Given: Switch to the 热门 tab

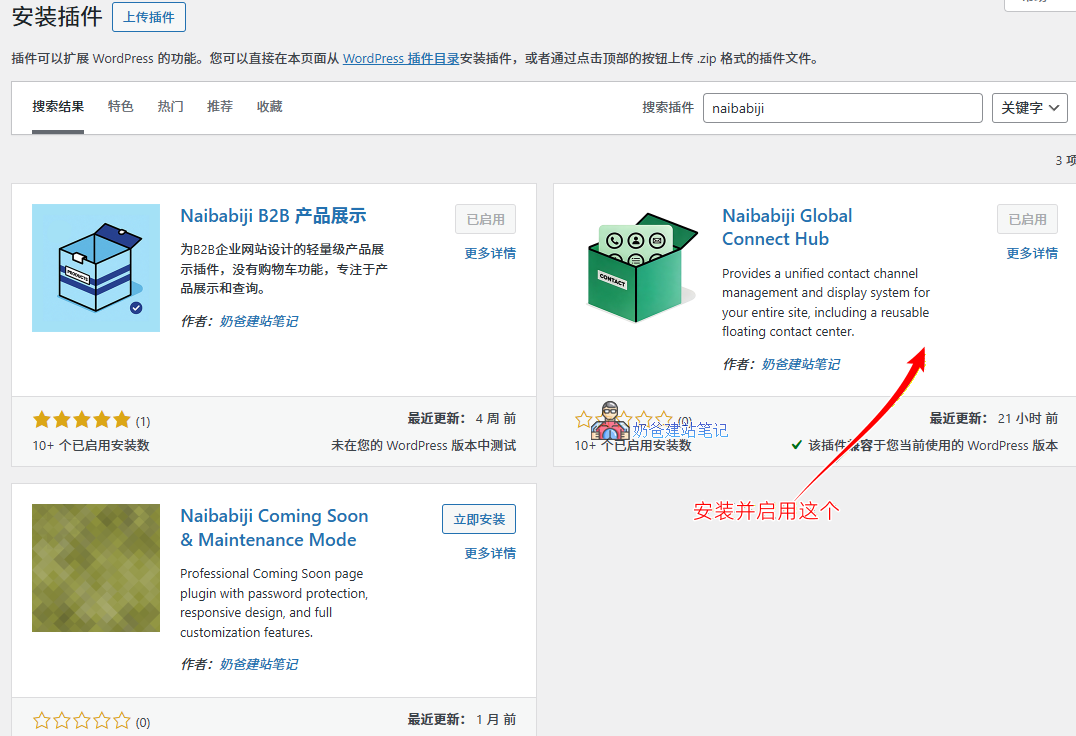Looking at the screenshot, I should coord(170,105).
